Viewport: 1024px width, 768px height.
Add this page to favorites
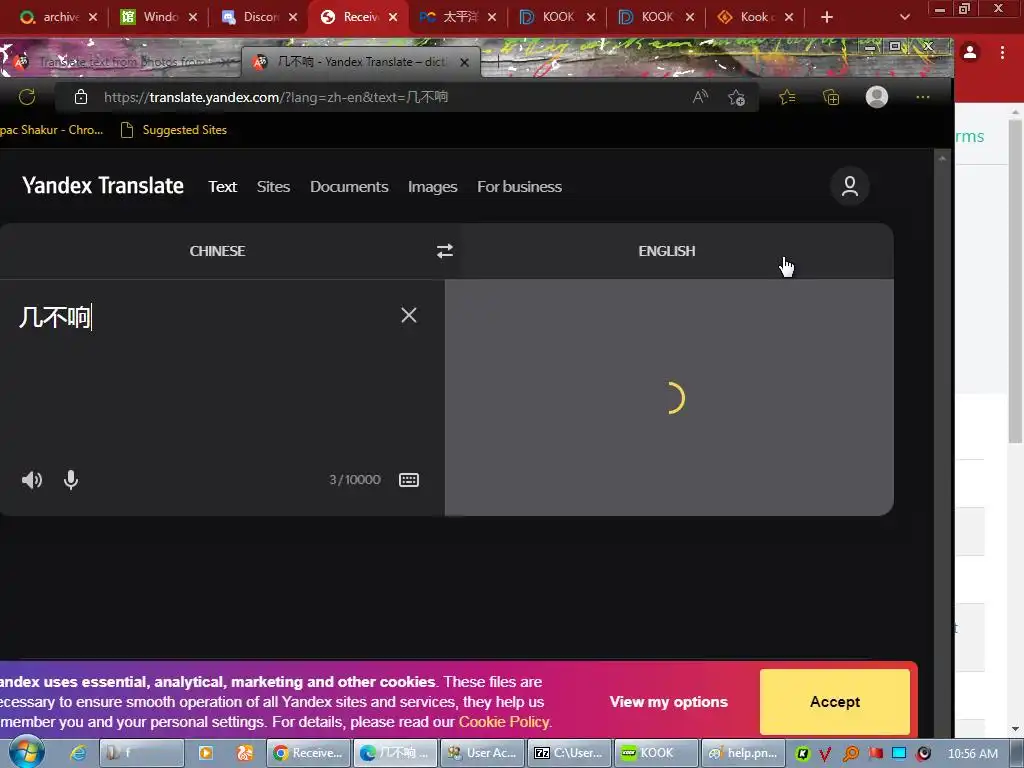tap(737, 97)
